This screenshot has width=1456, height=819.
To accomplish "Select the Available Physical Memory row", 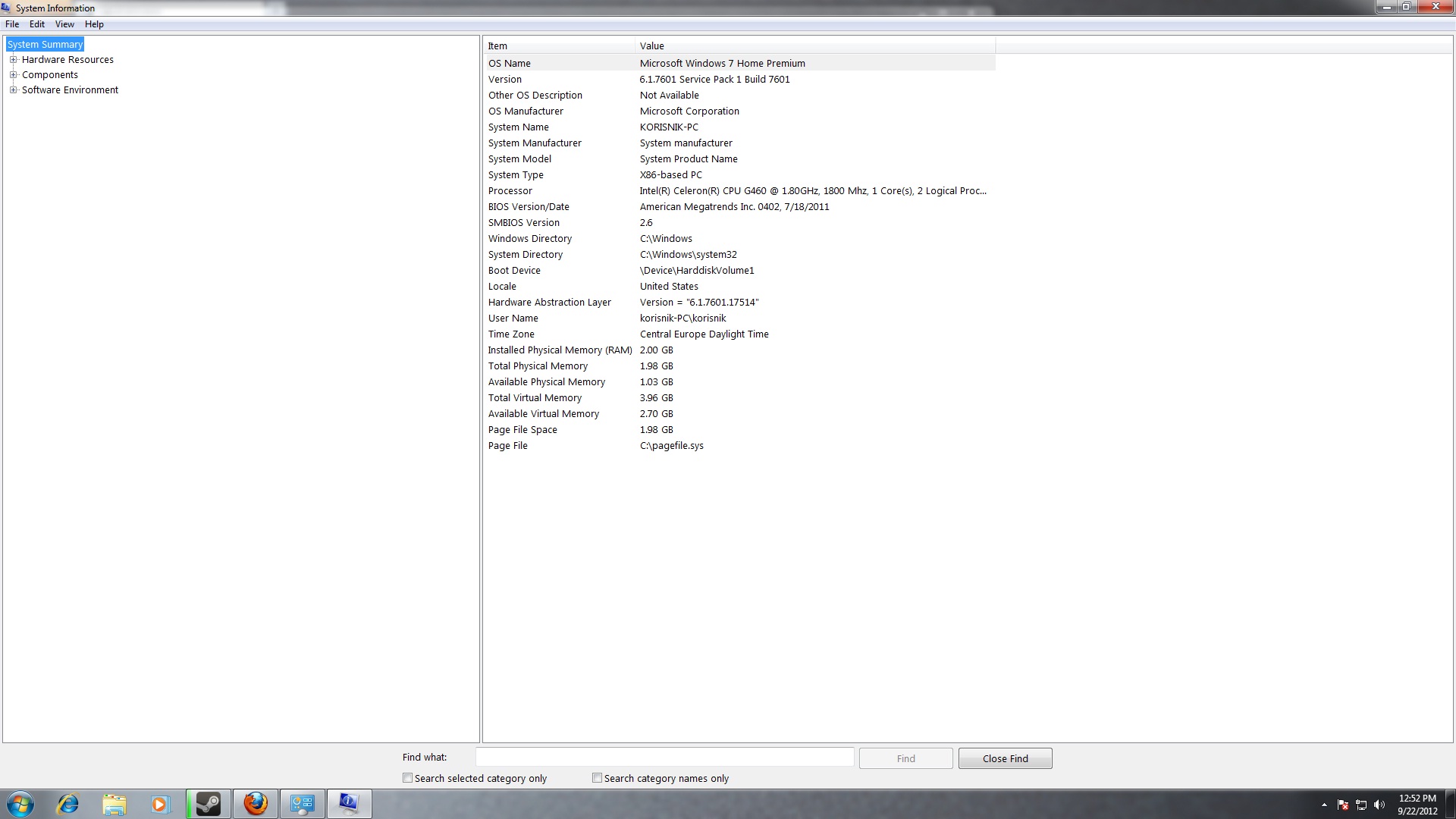I will pyautogui.click(x=740, y=382).
